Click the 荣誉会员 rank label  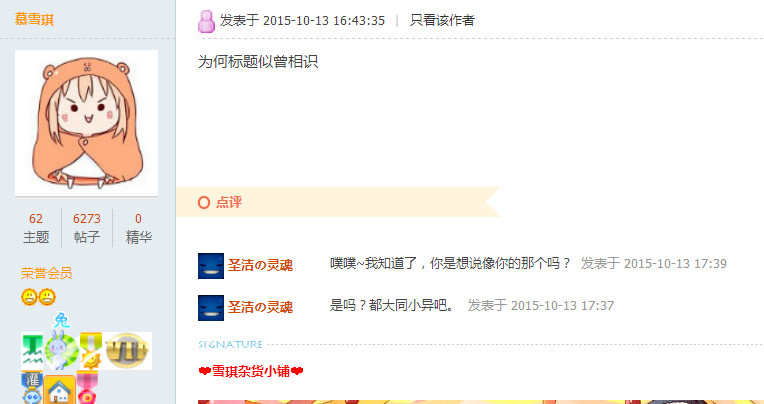click(x=46, y=273)
